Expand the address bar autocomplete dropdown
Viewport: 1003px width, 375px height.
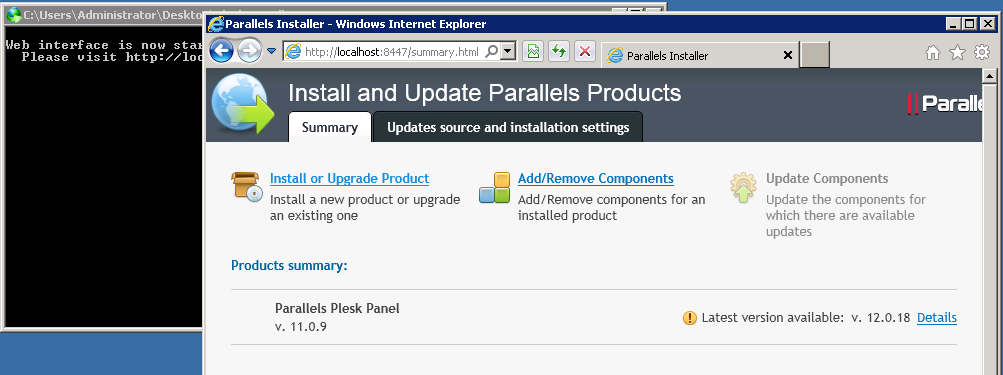click(x=508, y=52)
